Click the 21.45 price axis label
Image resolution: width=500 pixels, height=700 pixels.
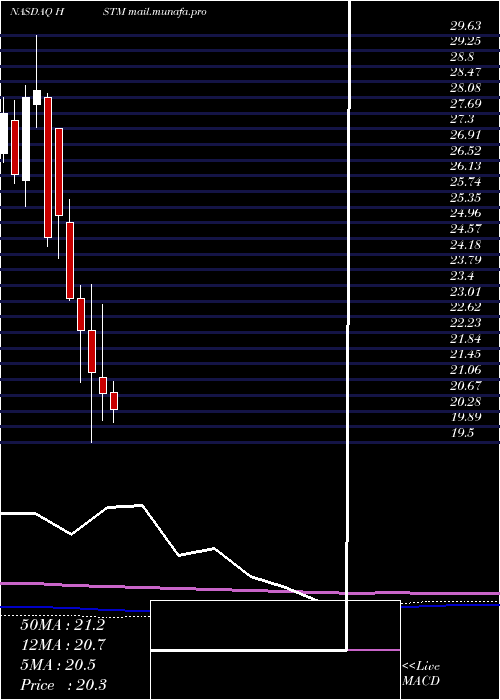click(465, 354)
